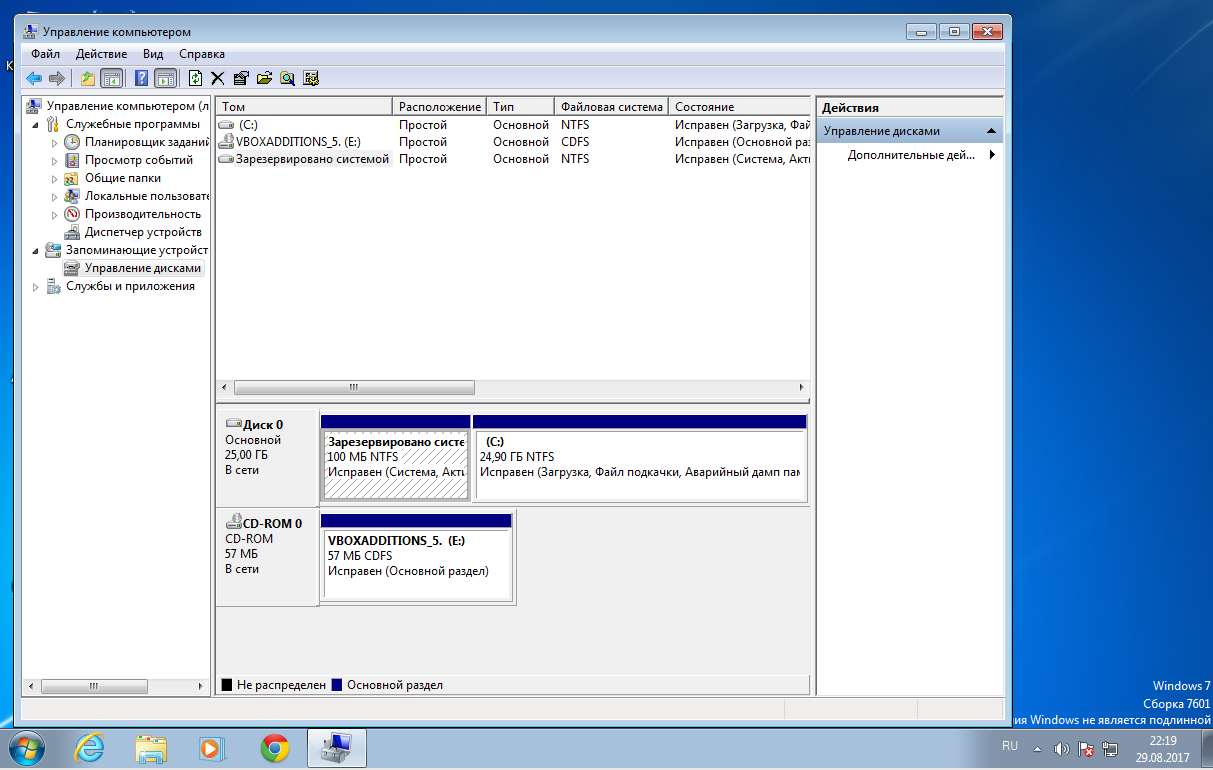1213x770 pixels.
Task: Open the Файл menu
Action: pos(45,54)
